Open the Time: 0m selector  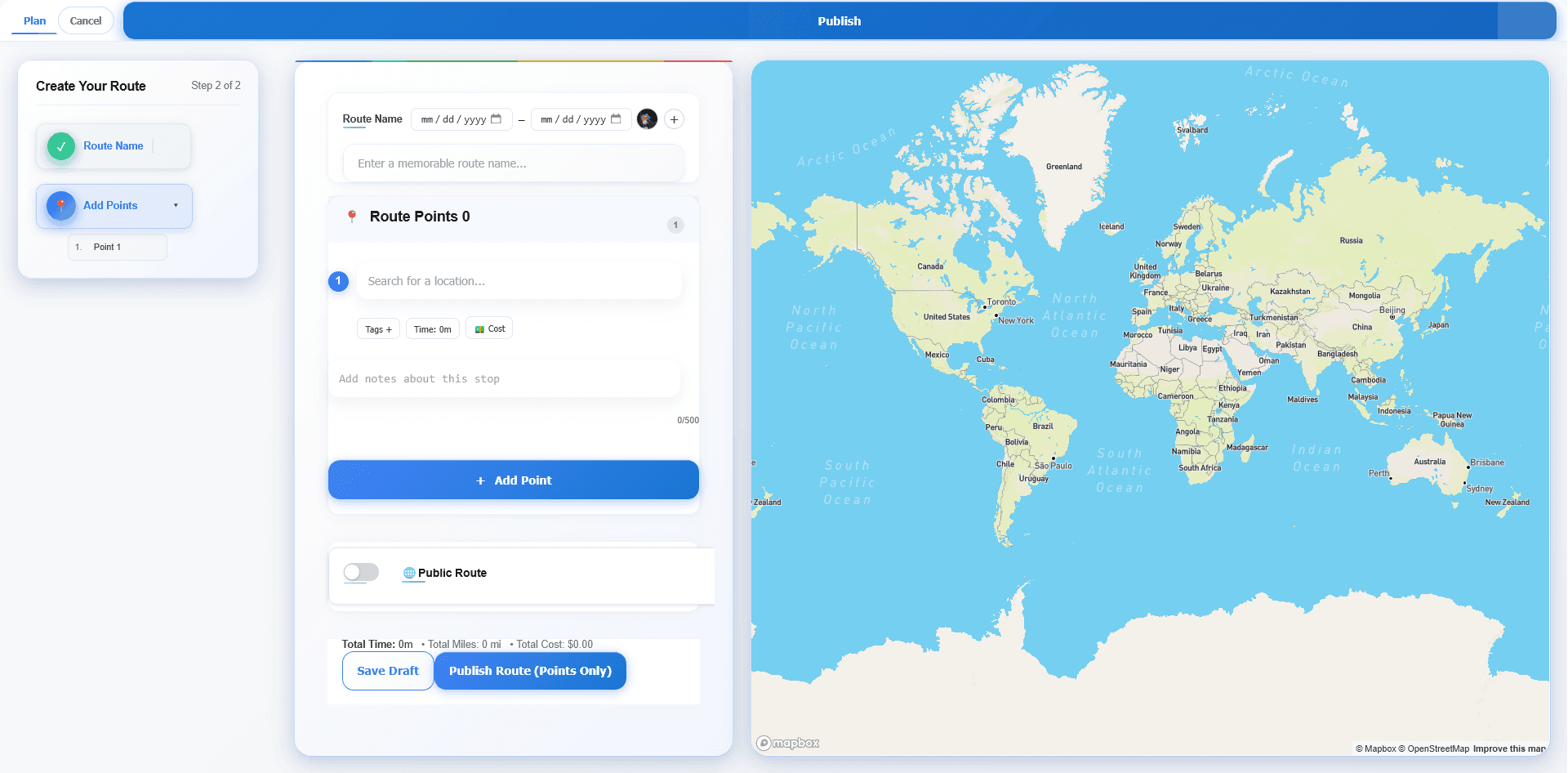432,328
